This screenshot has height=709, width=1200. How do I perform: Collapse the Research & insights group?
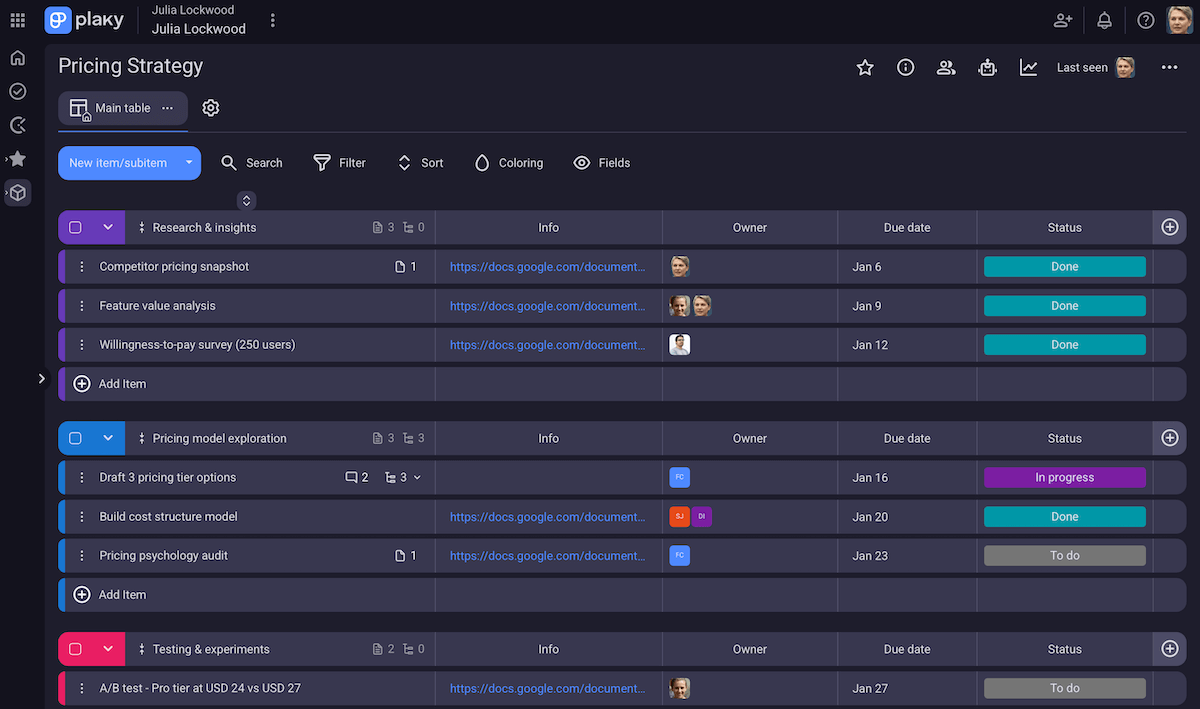pos(107,227)
